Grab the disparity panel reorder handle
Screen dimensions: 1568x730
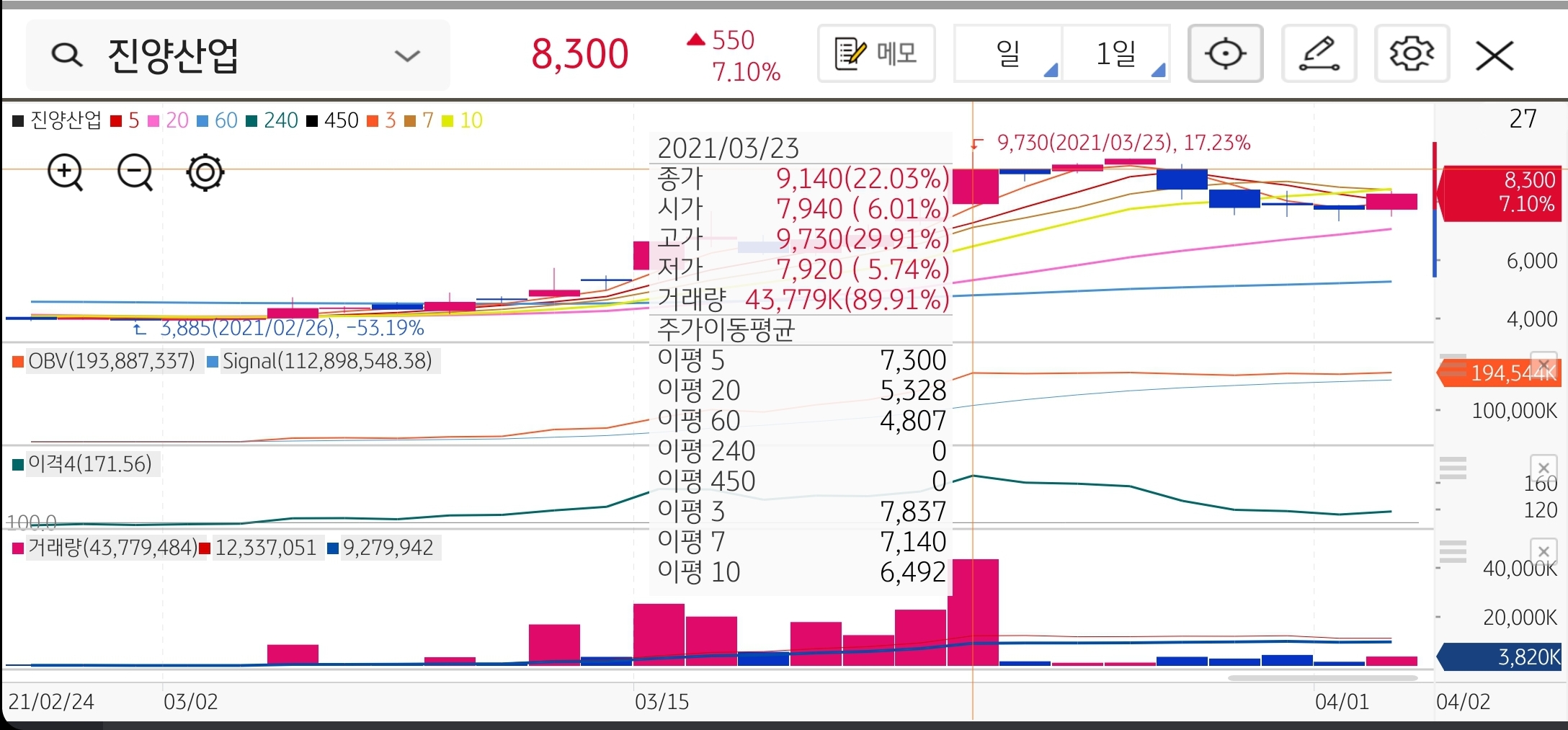coord(1453,468)
